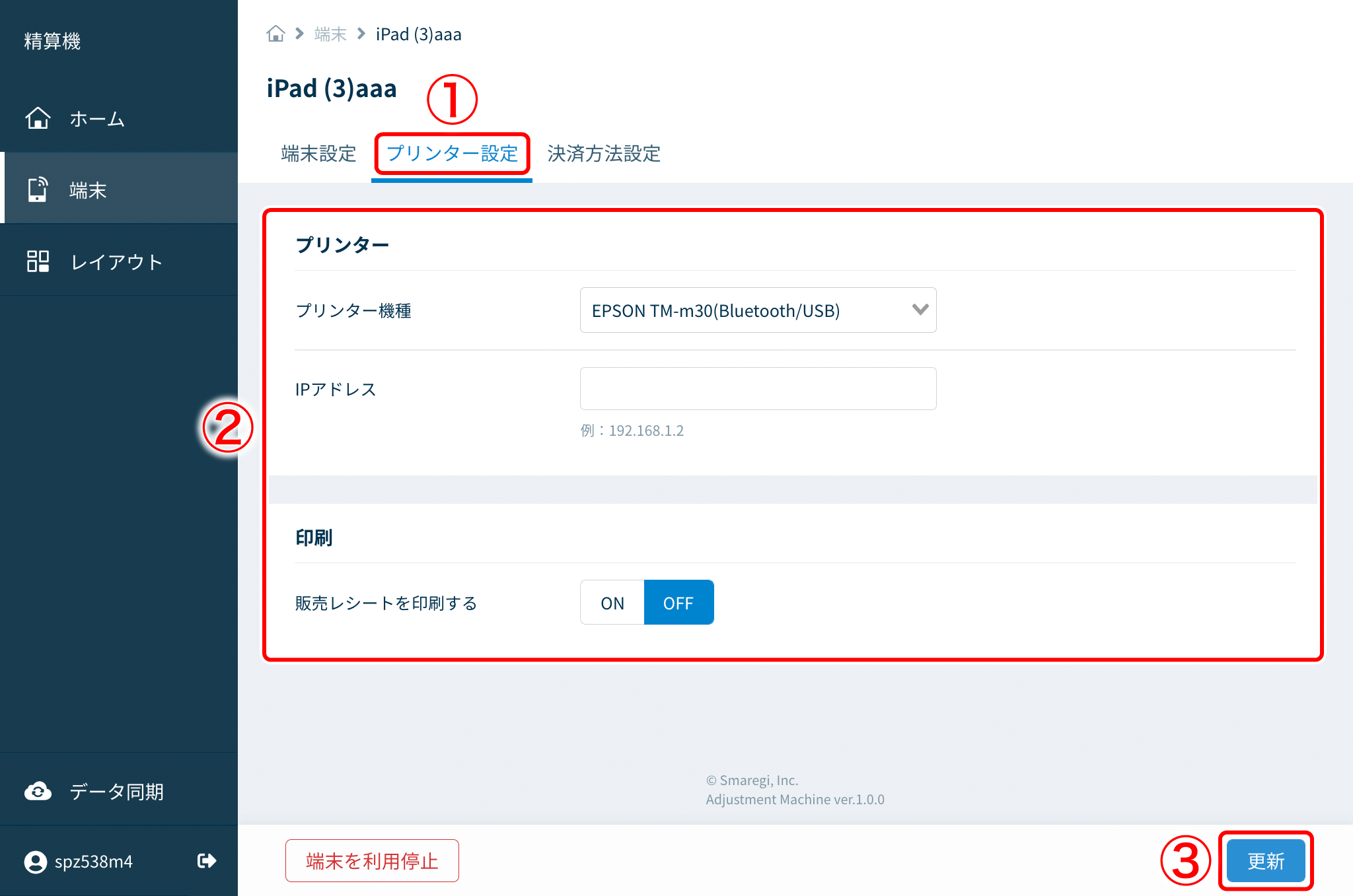Go to 端末 breadcrumb link
1353x896 pixels.
pyautogui.click(x=330, y=34)
